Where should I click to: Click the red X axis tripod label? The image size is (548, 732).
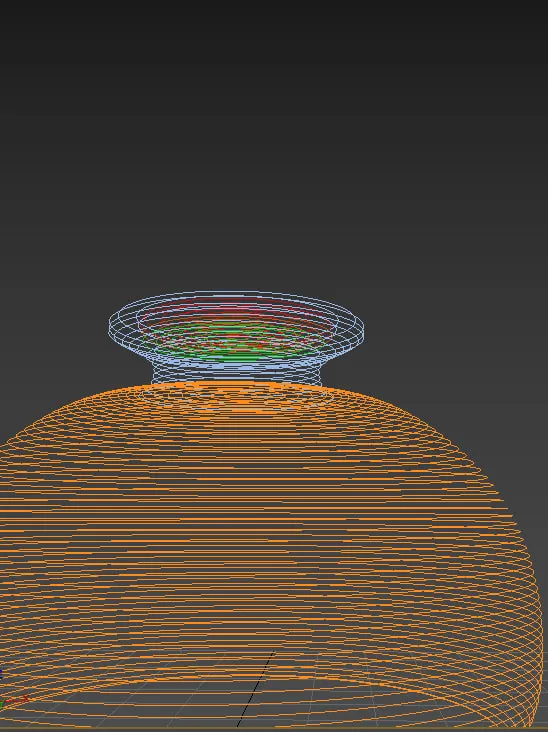tap(25, 698)
